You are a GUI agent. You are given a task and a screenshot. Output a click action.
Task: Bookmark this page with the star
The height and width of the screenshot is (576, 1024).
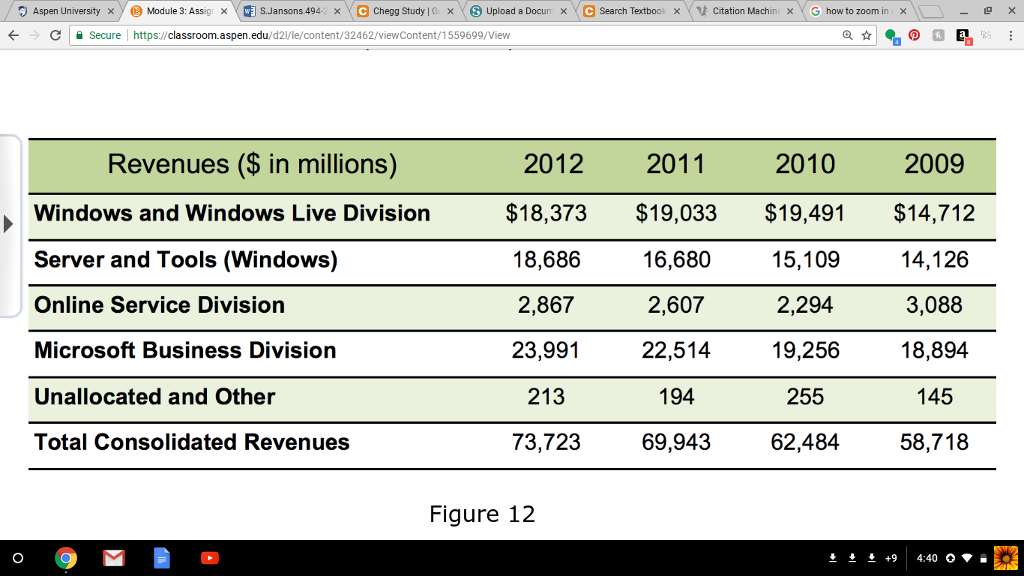pyautogui.click(x=867, y=35)
